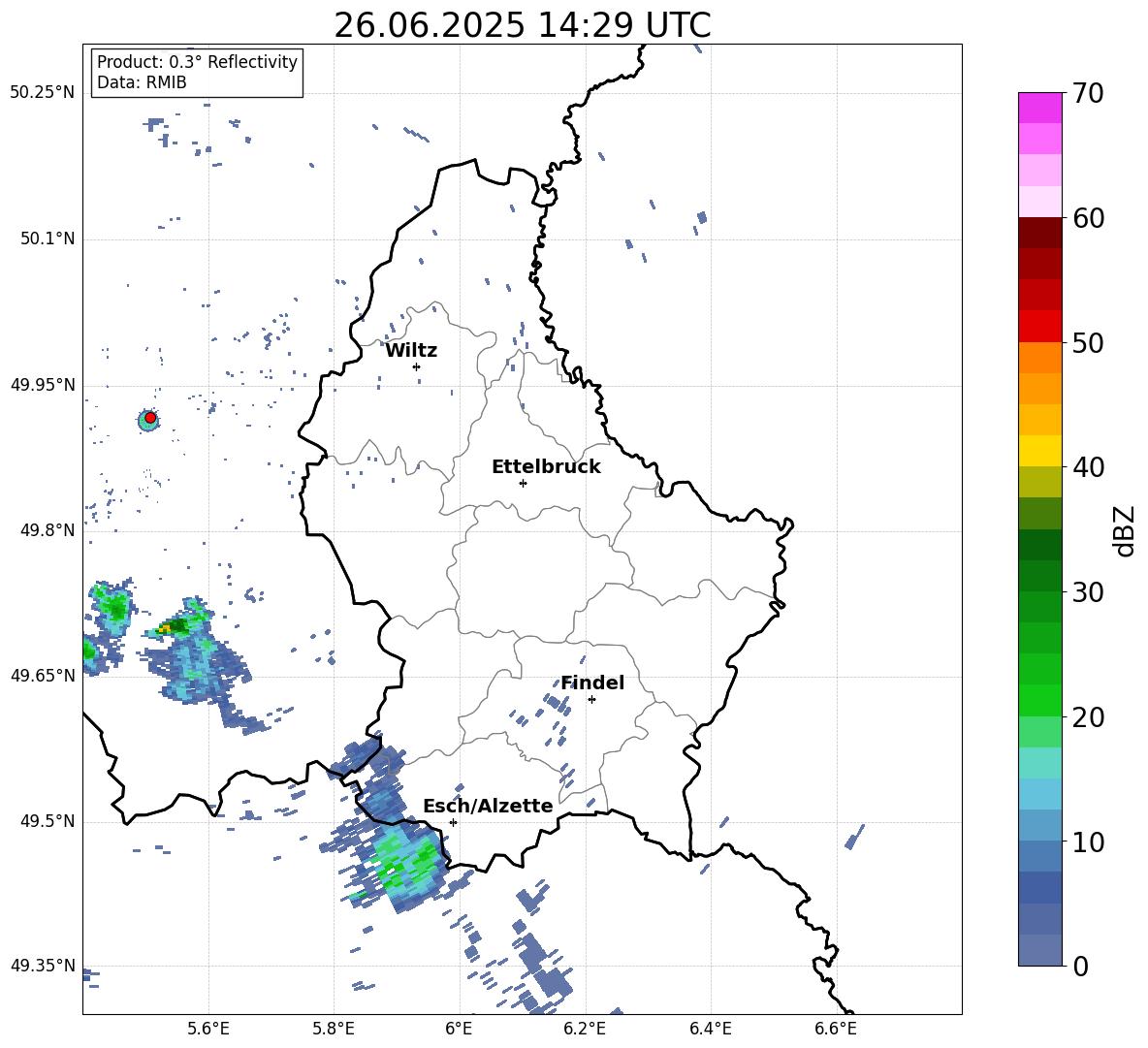The image size is (1148, 1048).
Task: Pick the bright red swatch just above 50 dBZ
Action: [1040, 327]
